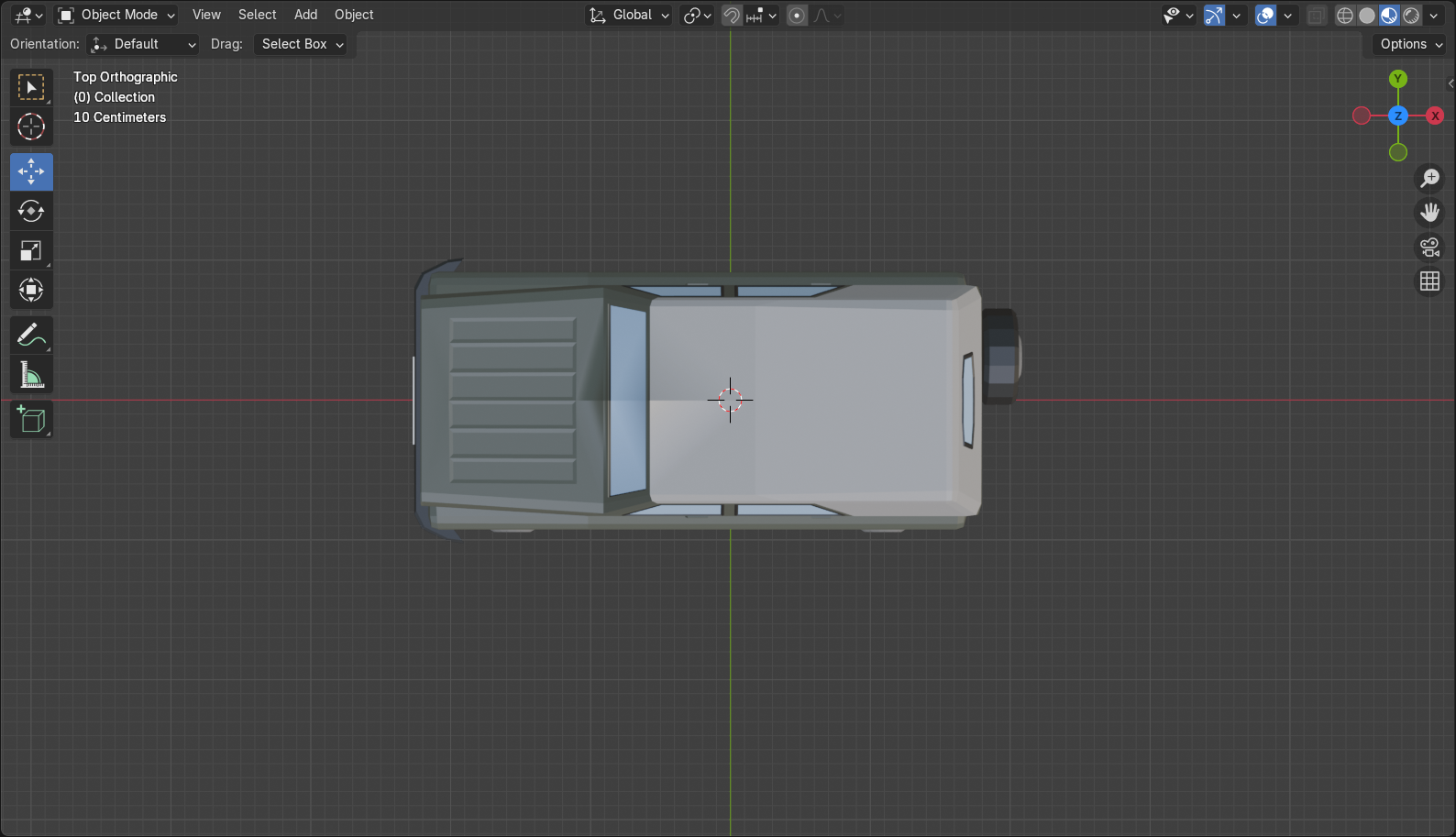Choose the Measure tool
Image resolution: width=1456 pixels, height=837 pixels.
31,375
